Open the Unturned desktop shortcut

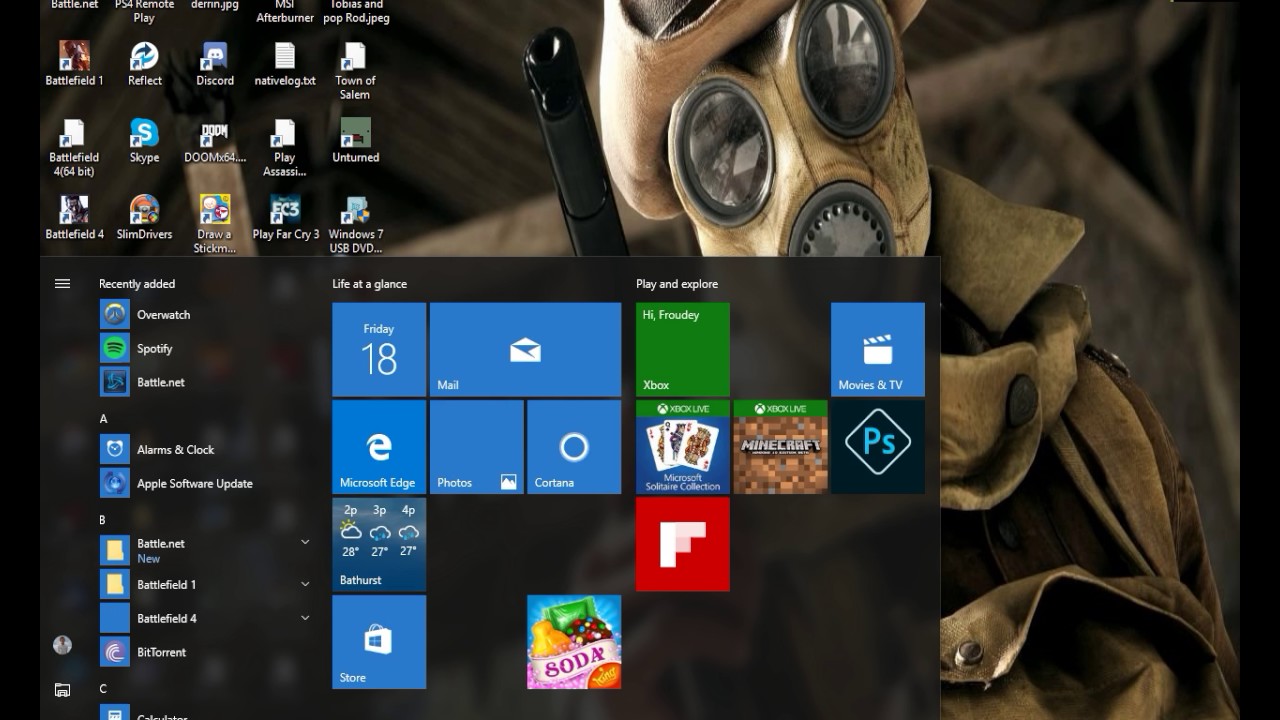click(355, 141)
